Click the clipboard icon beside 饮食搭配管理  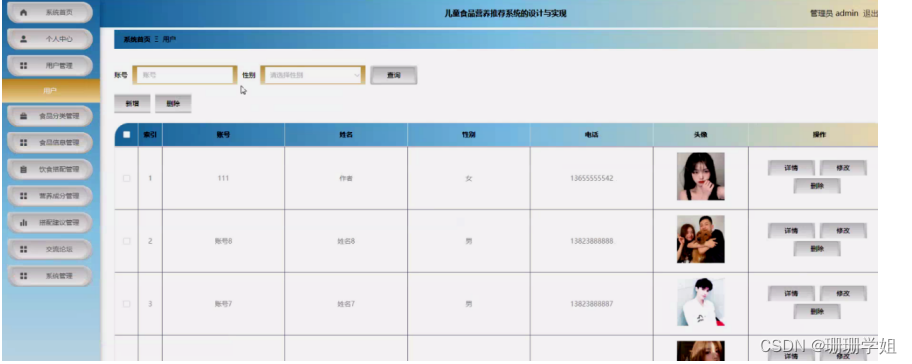tap(24, 169)
